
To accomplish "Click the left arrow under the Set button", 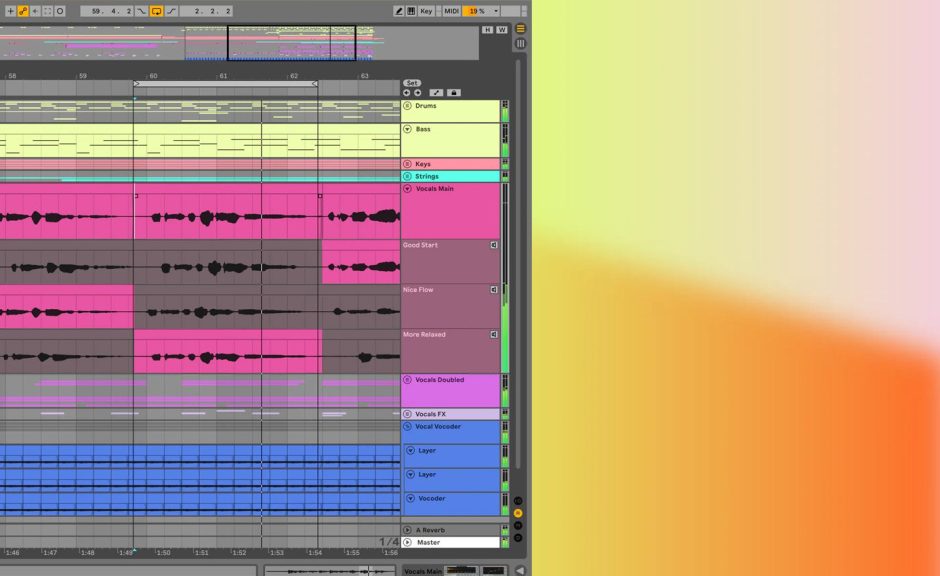I will coord(406,92).
